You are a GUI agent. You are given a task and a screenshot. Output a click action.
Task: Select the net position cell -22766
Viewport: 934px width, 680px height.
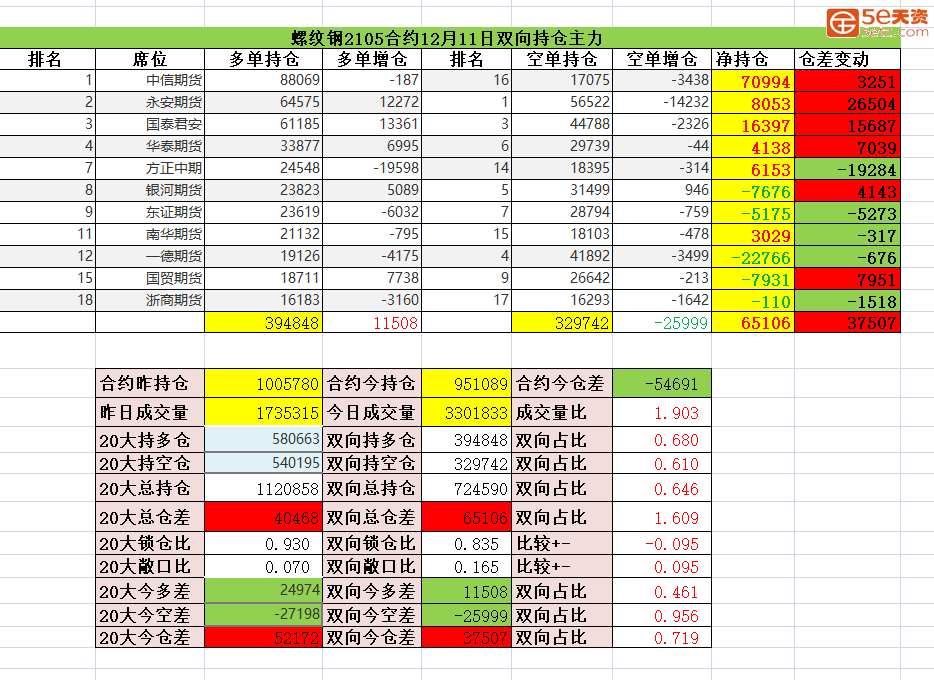click(x=753, y=257)
